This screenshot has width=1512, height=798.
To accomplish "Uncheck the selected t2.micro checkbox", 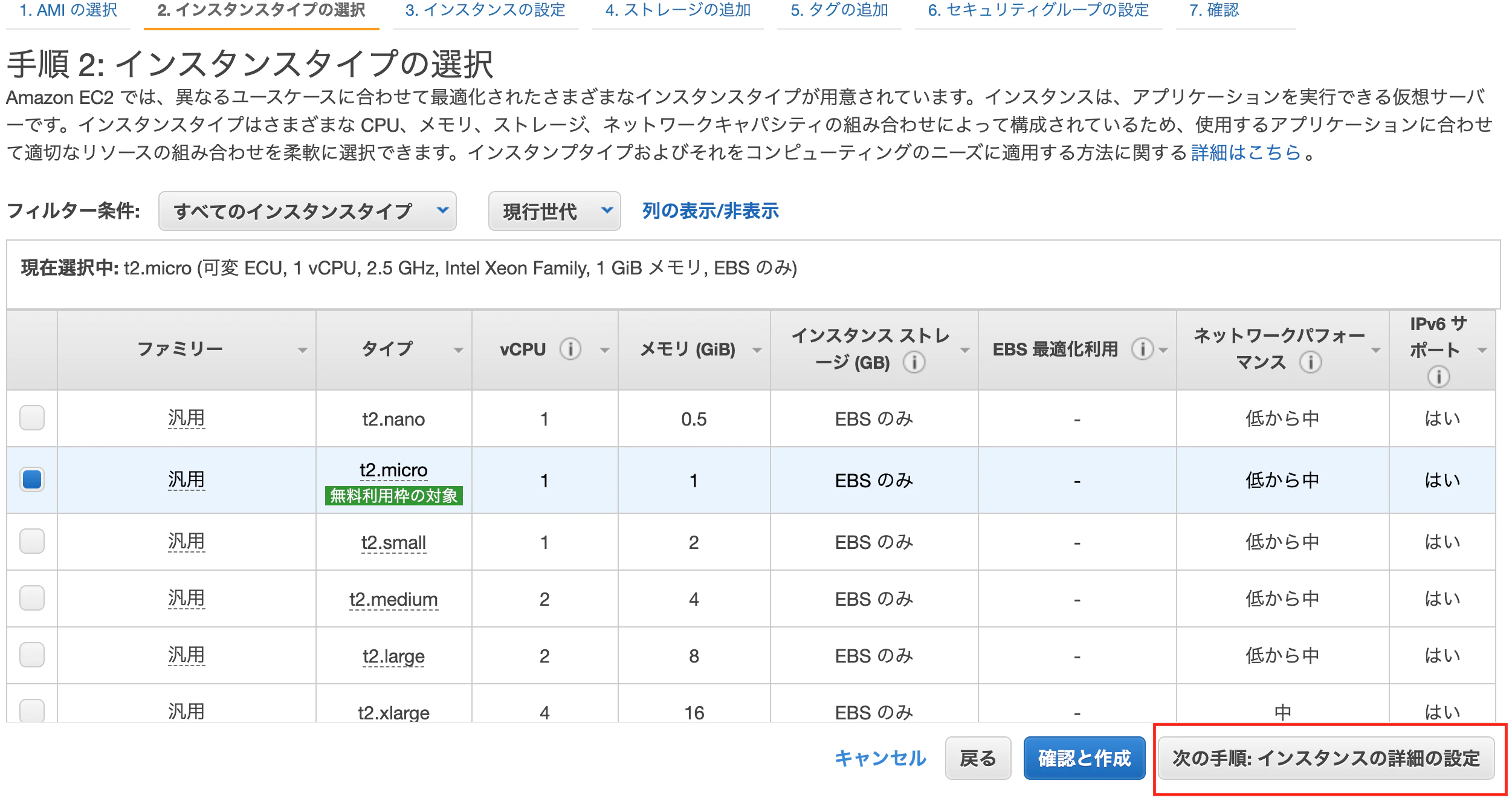I will pyautogui.click(x=32, y=479).
